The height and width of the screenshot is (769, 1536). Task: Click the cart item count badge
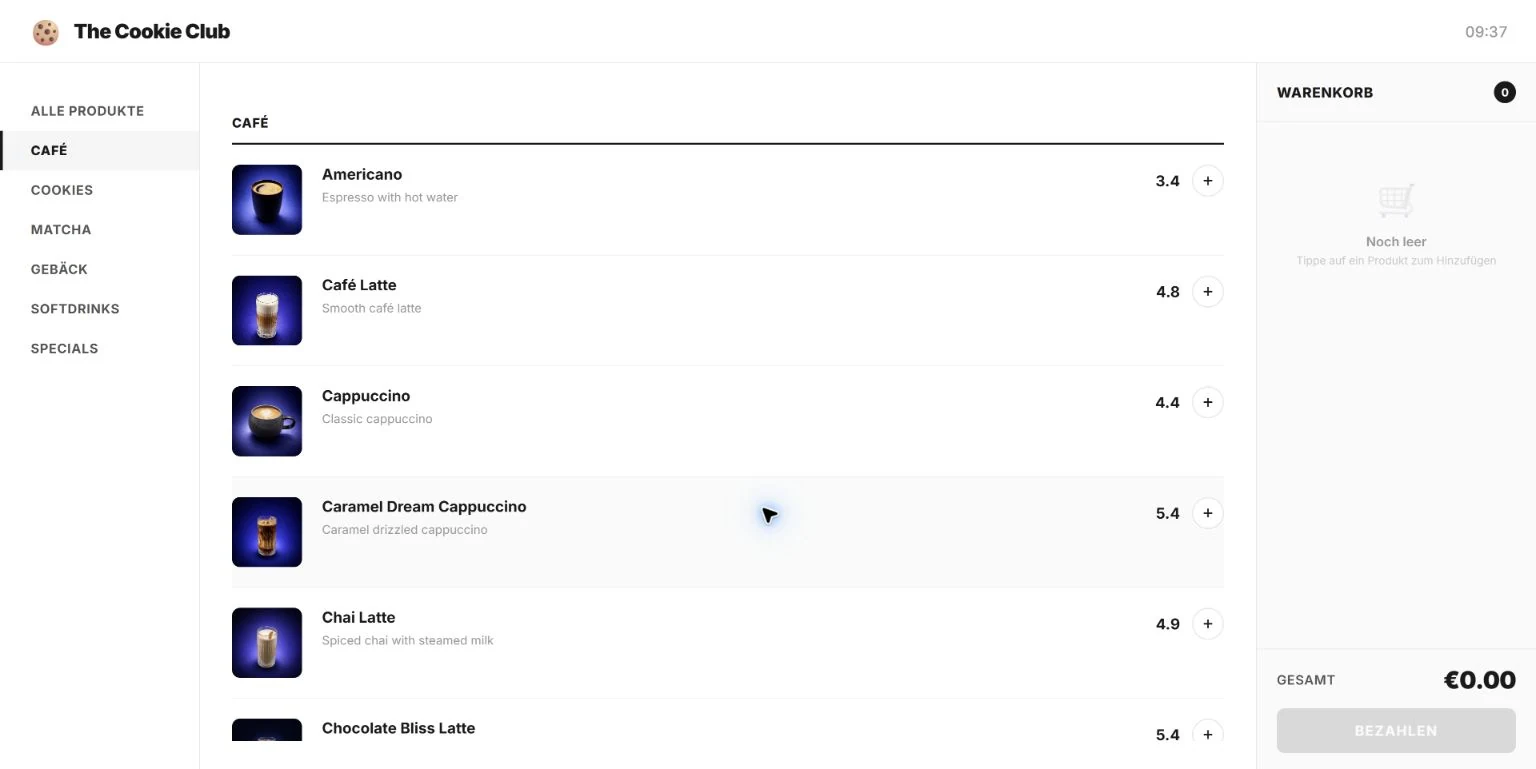point(1504,93)
